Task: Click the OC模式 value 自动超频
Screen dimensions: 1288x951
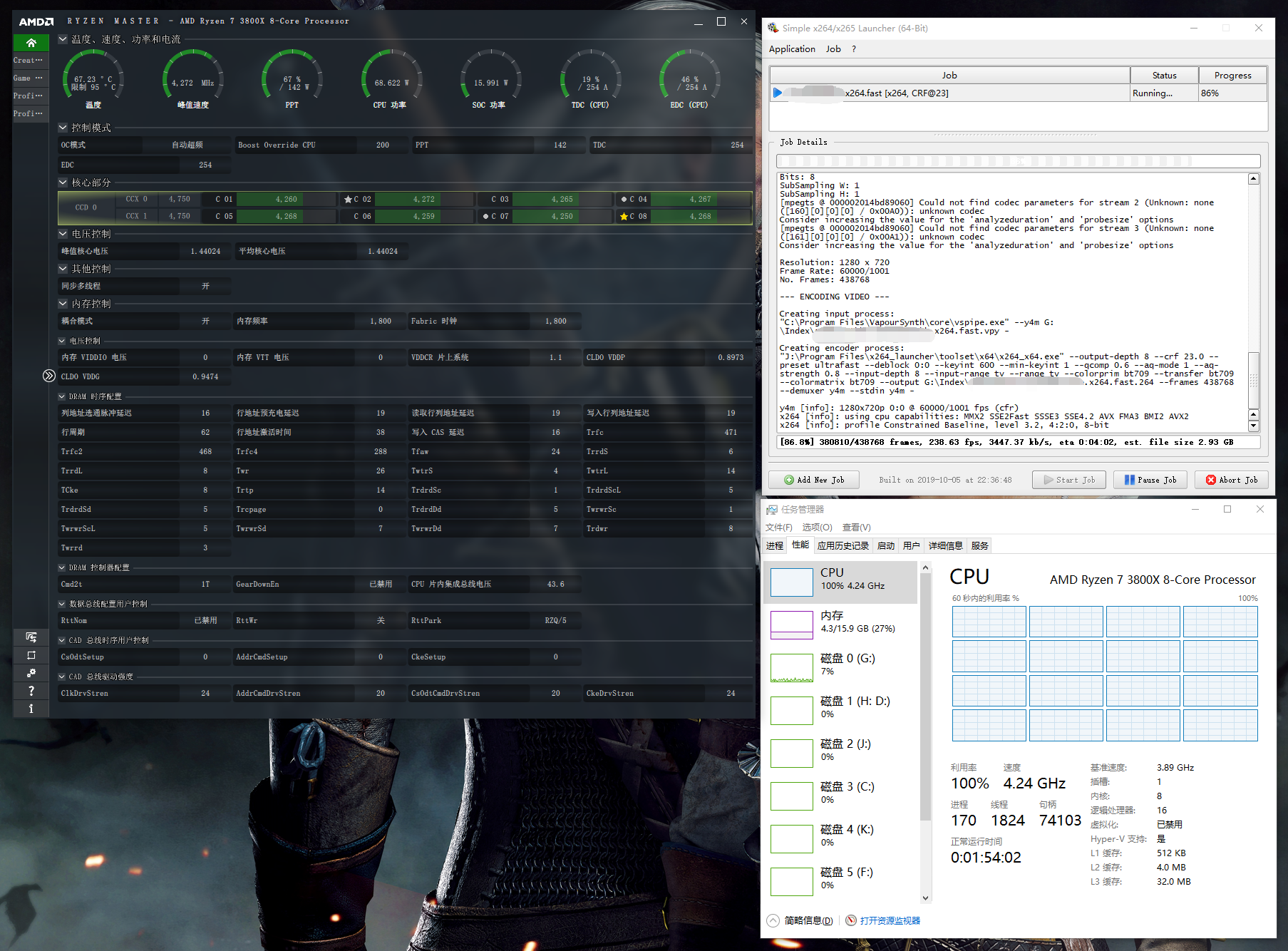Action: 187,145
